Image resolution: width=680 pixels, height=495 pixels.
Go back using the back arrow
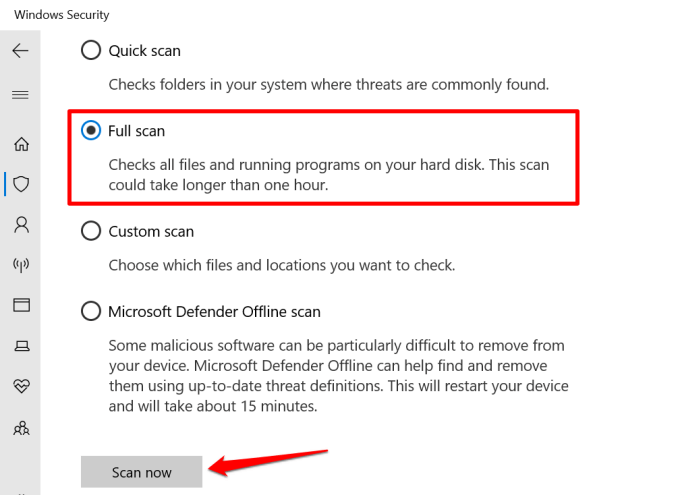click(20, 51)
